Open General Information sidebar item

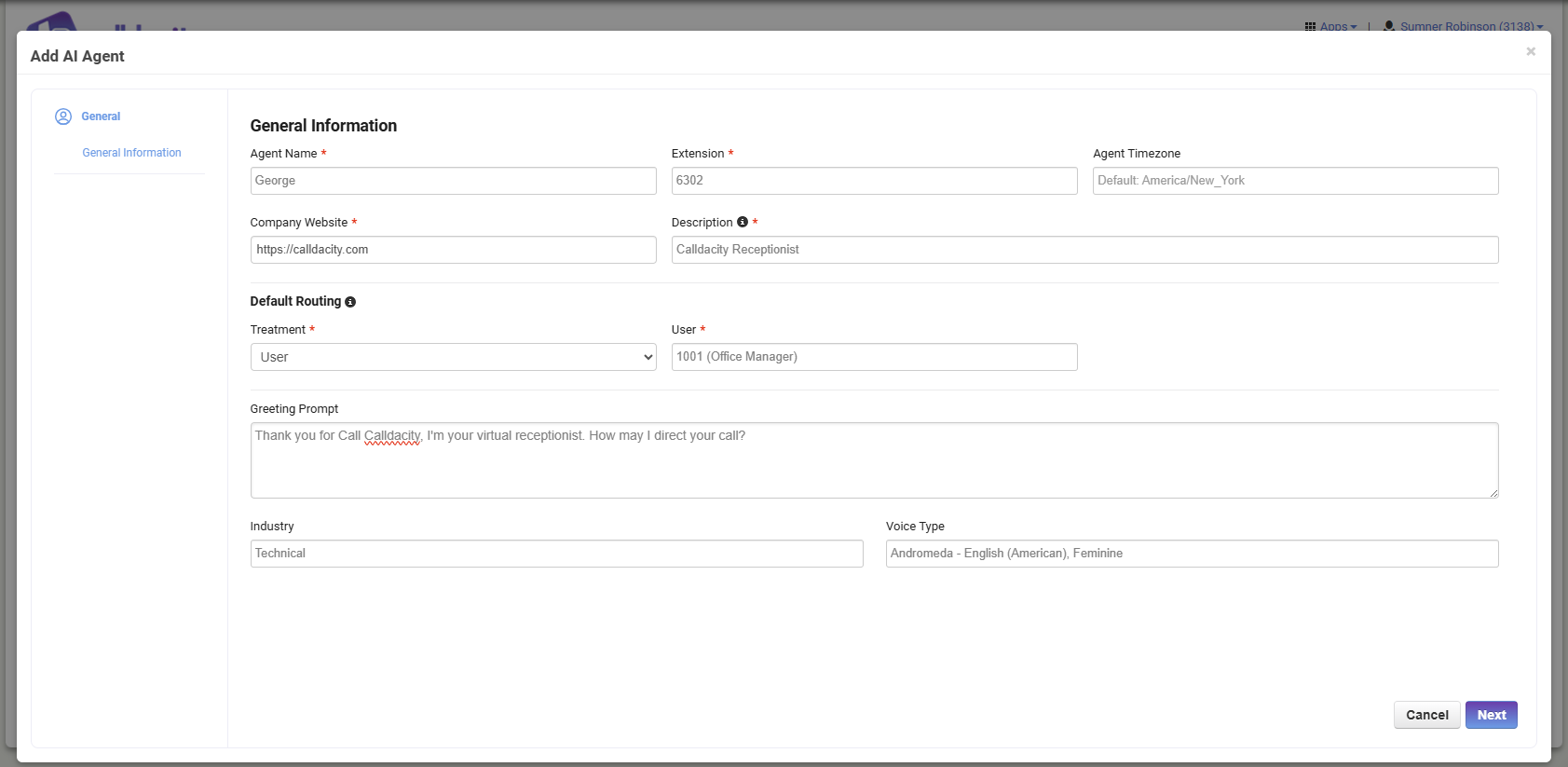coord(131,153)
